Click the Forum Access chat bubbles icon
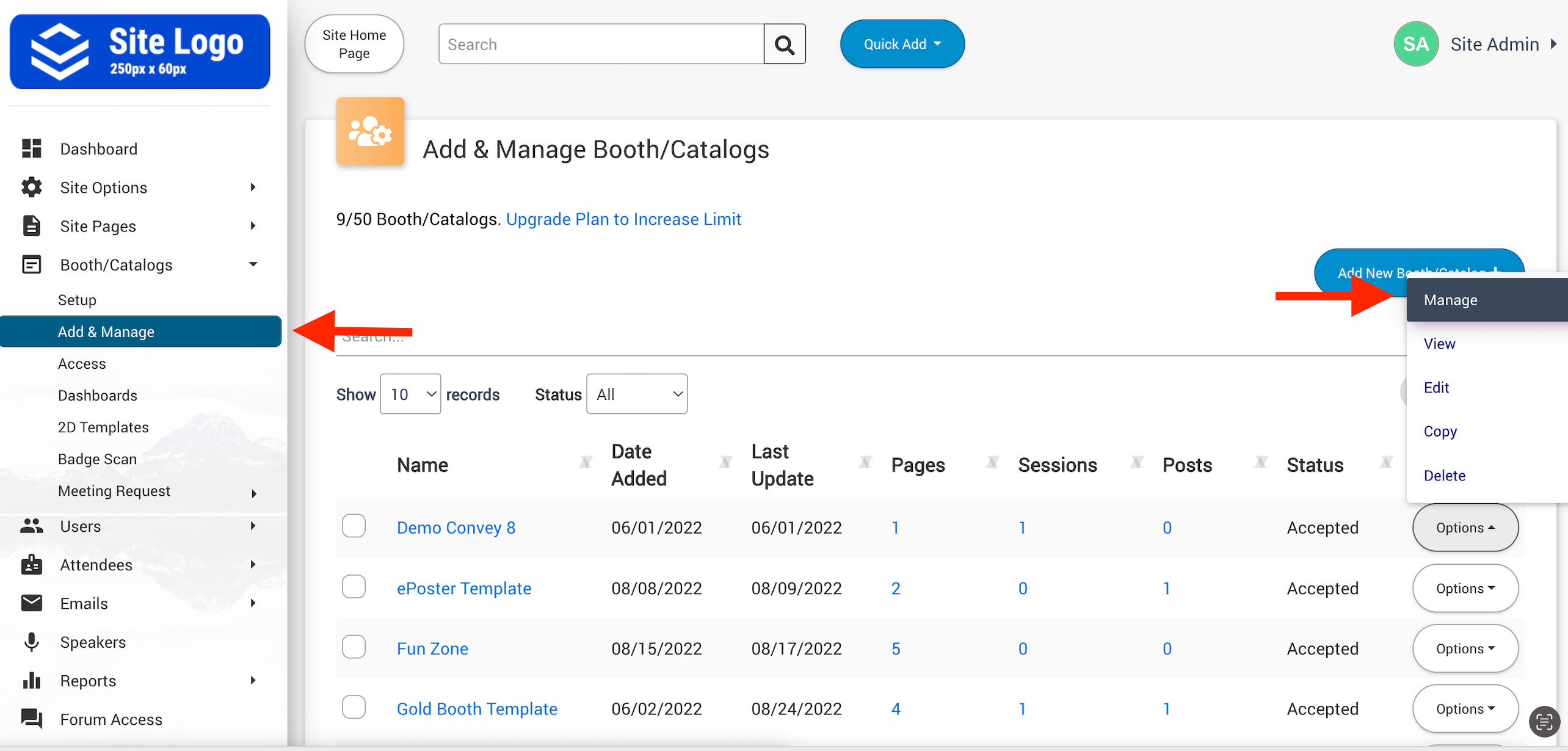This screenshot has height=751, width=1568. [x=32, y=719]
